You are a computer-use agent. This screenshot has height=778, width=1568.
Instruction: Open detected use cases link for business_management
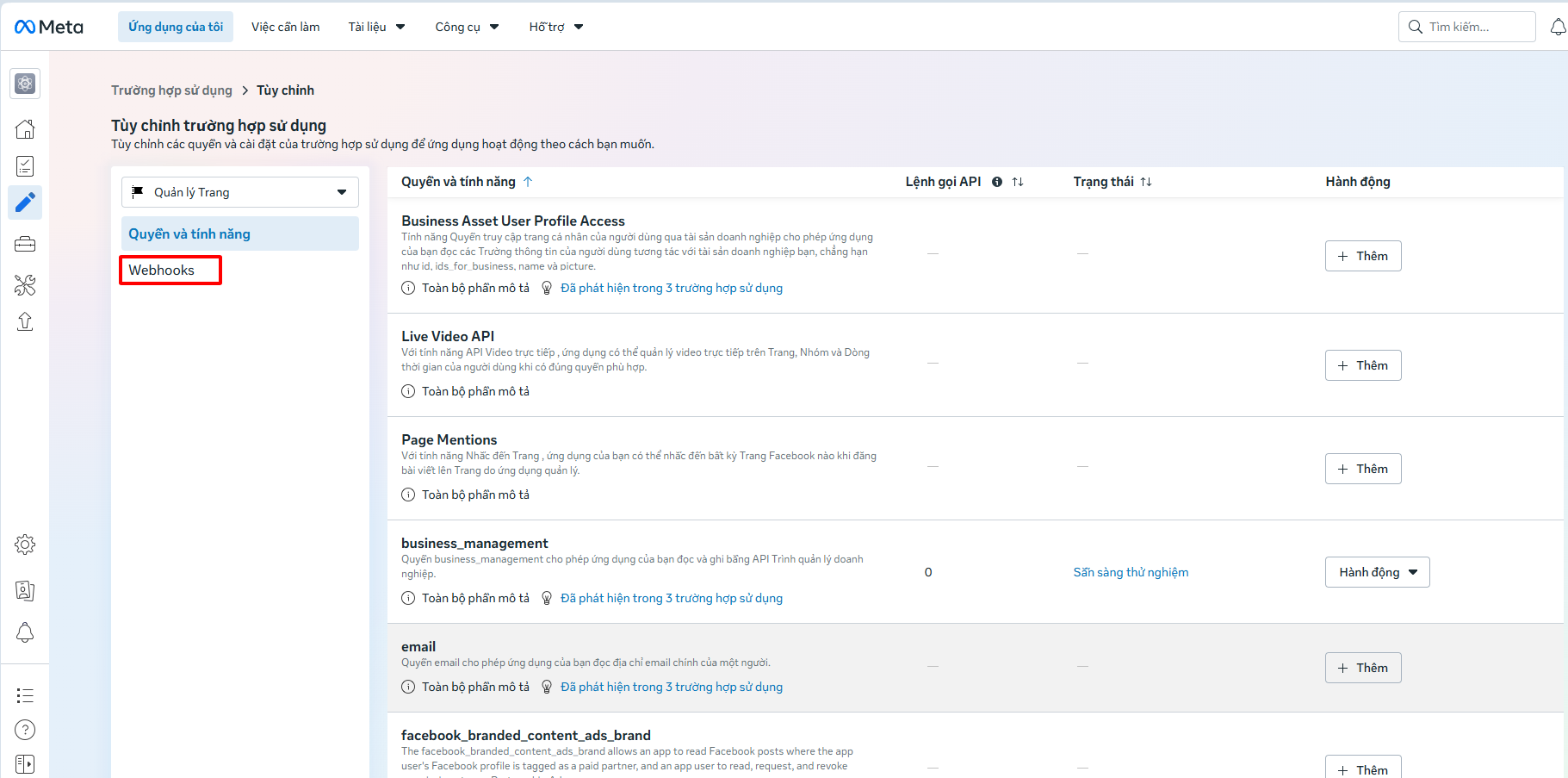(672, 598)
